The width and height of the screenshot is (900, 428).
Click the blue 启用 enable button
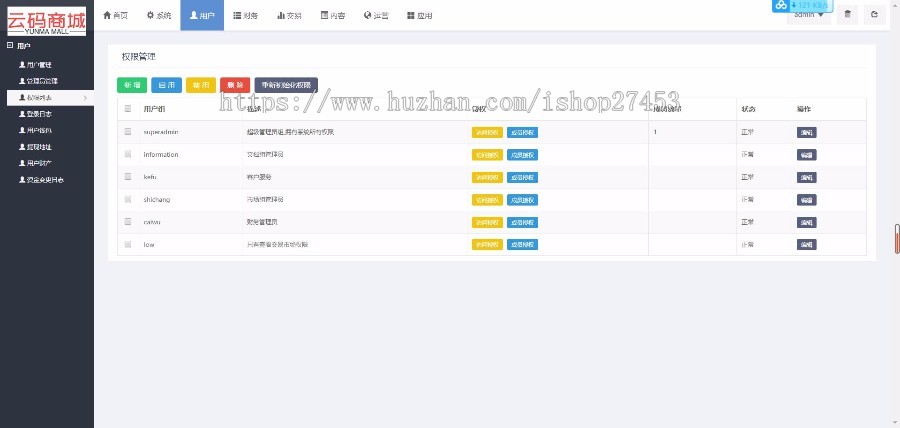[x=166, y=85]
